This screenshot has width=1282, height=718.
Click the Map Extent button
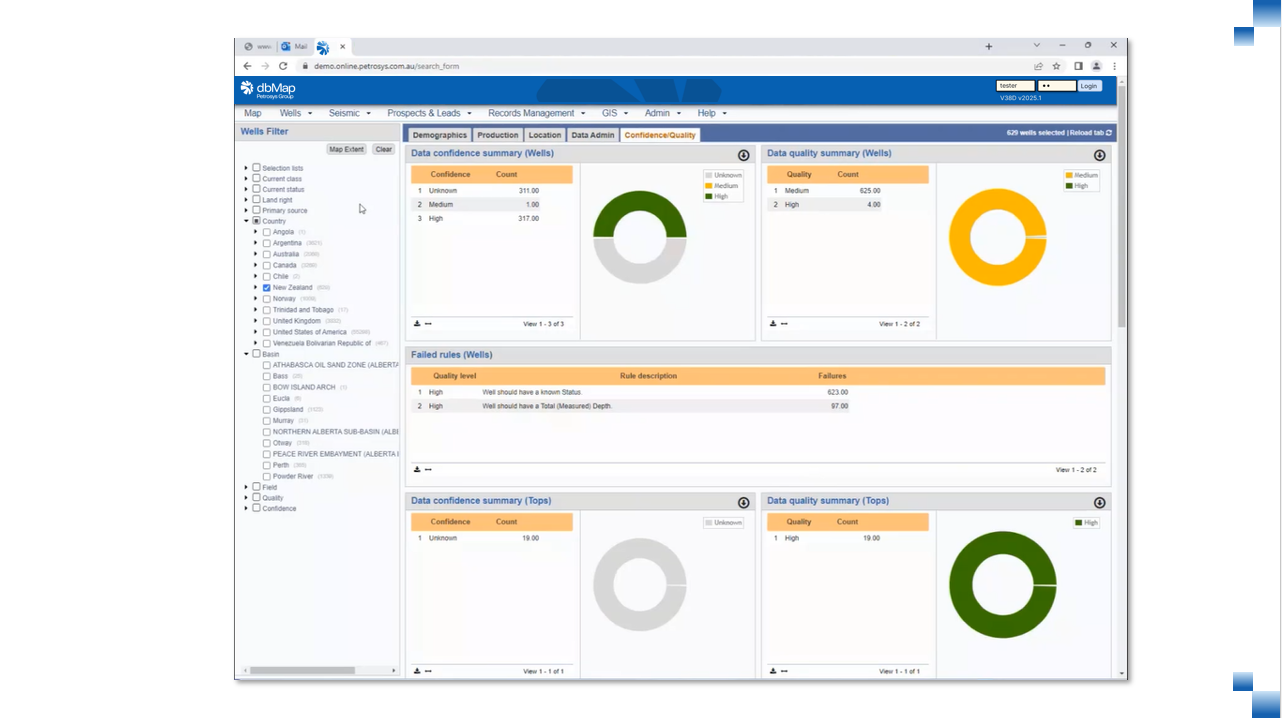tap(344, 148)
